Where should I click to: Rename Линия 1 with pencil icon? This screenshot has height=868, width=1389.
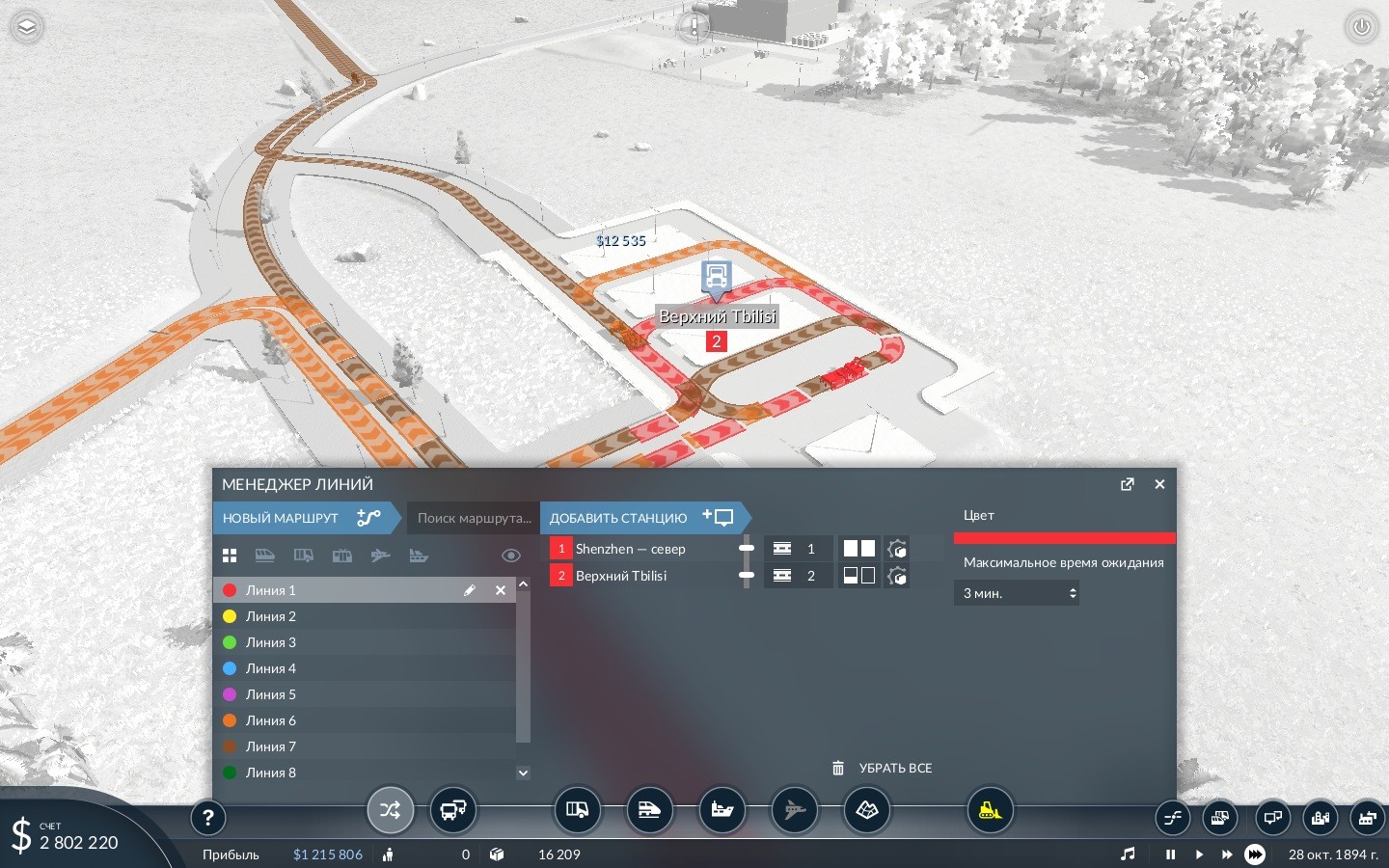pos(469,590)
